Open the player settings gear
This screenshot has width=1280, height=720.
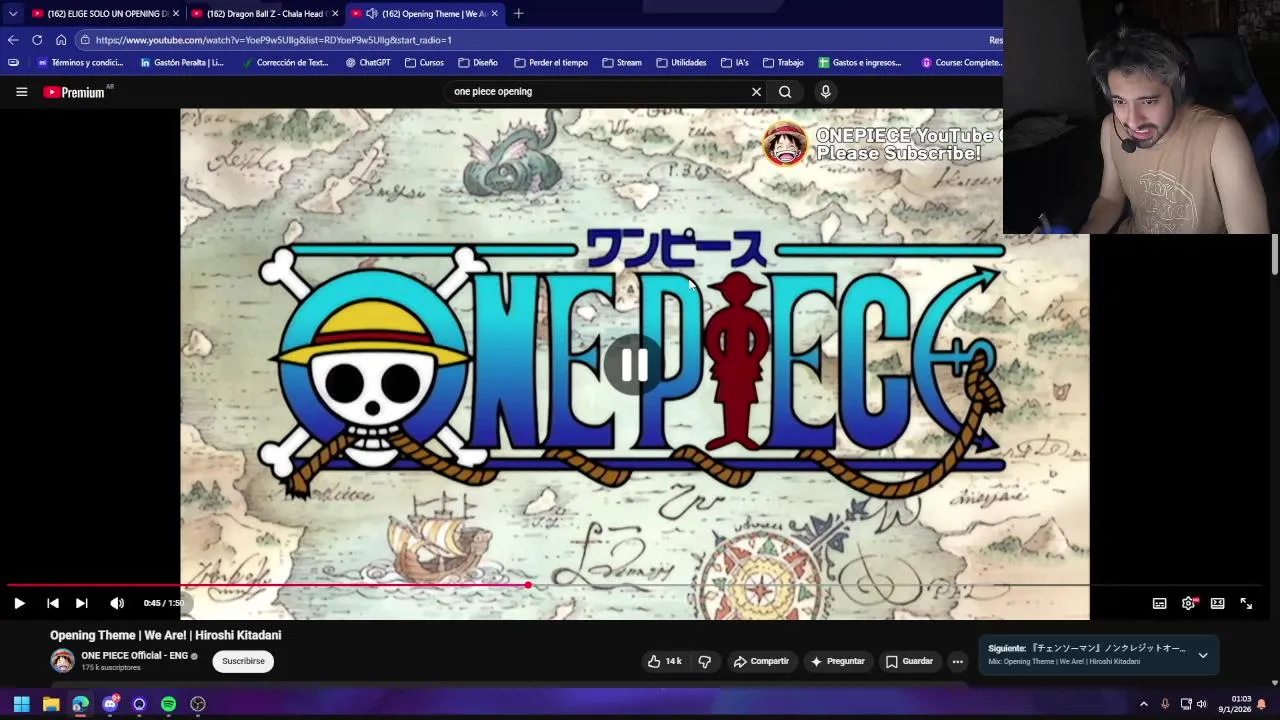[1189, 603]
